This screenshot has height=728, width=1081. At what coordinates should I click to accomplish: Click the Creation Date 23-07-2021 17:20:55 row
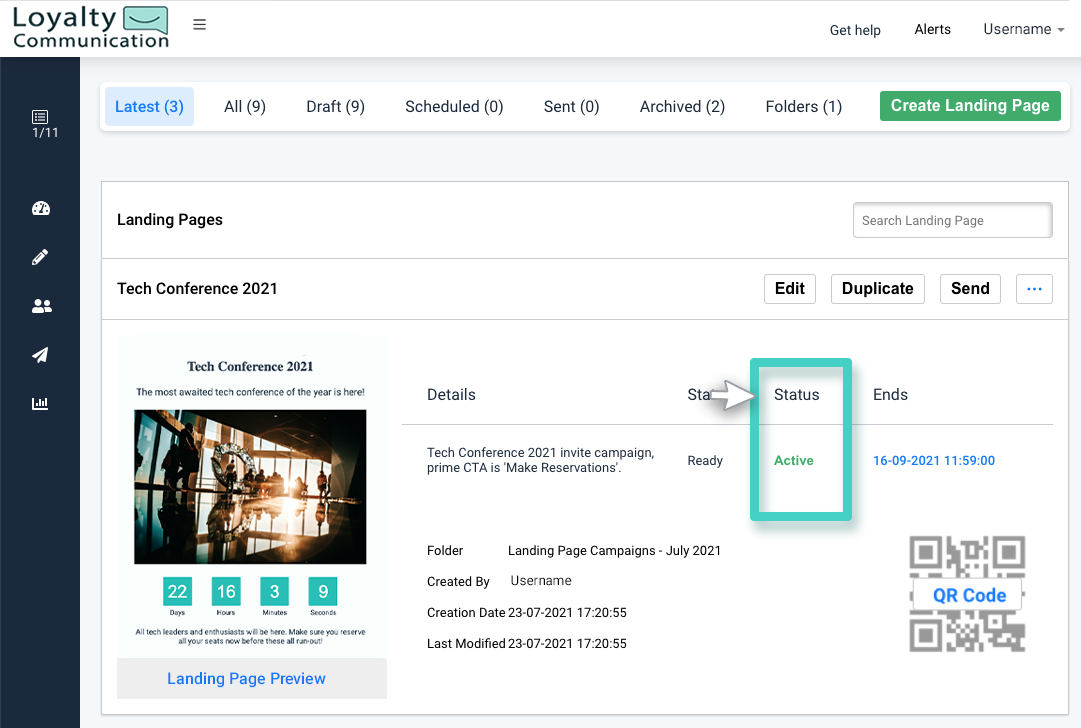(527, 612)
